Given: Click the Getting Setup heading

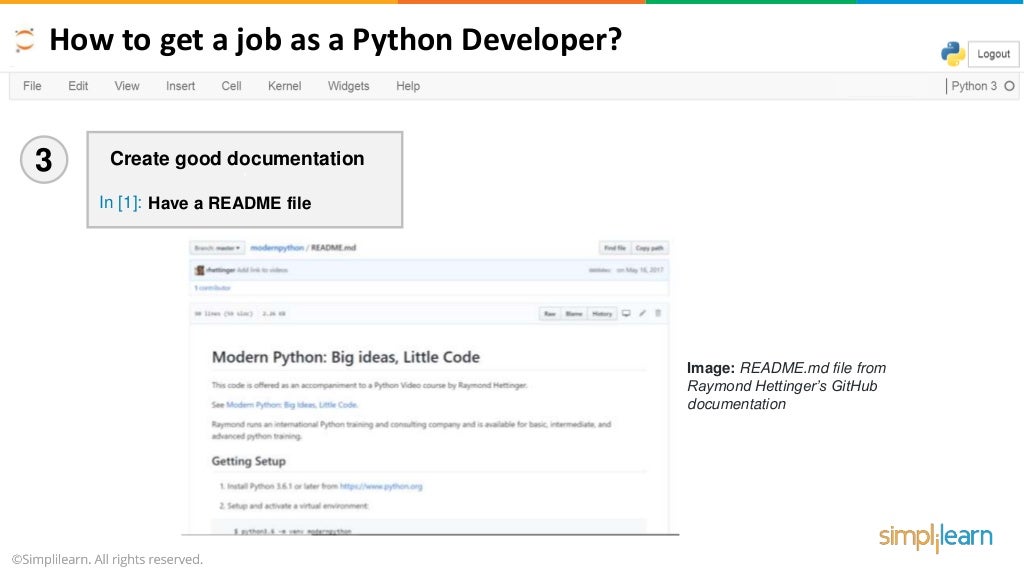Looking at the screenshot, I should [248, 461].
